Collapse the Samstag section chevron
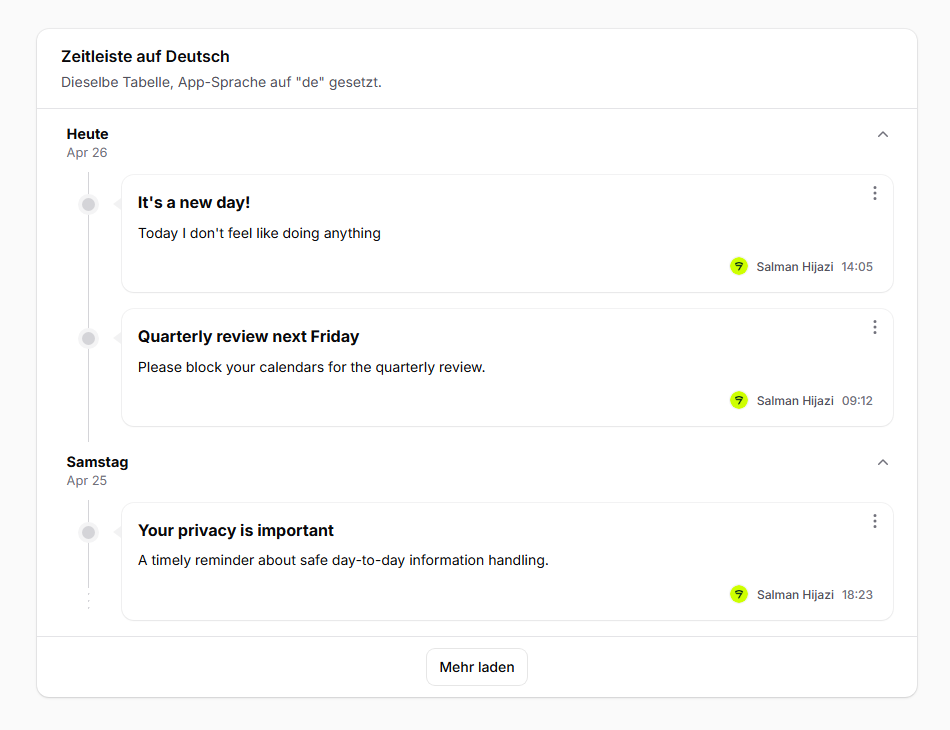 tap(882, 462)
